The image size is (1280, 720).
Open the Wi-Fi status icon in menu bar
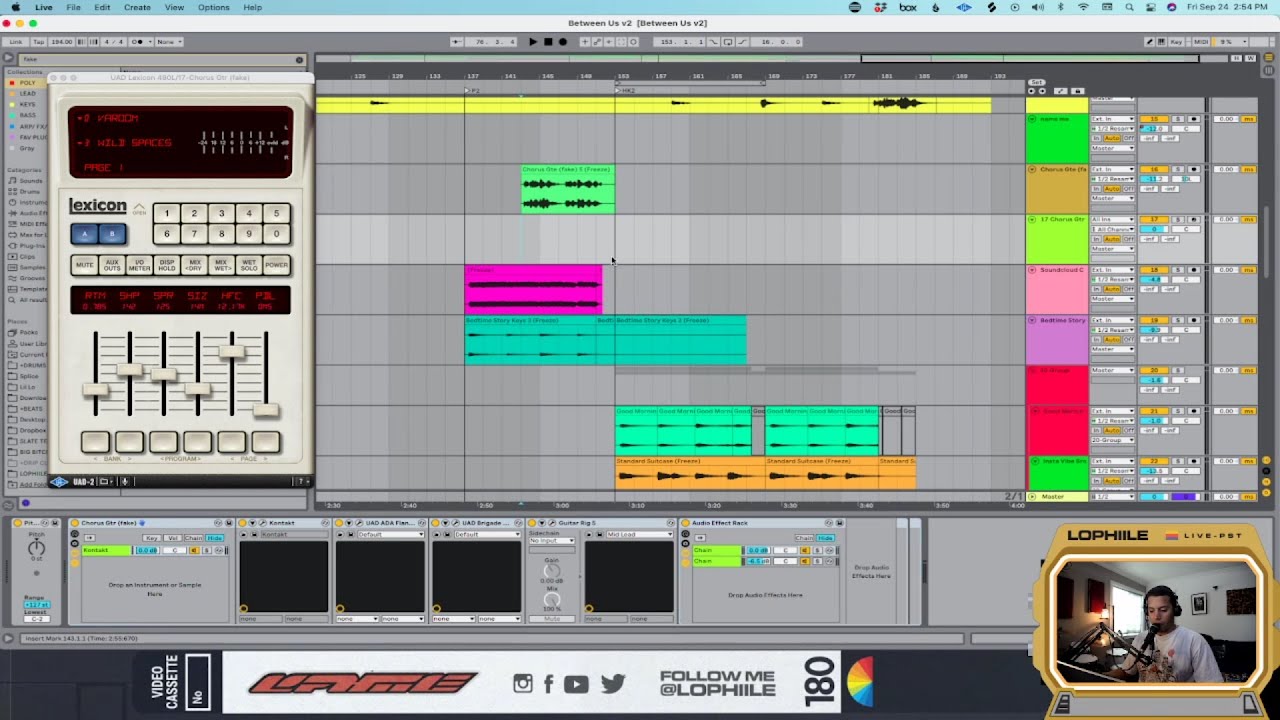[1083, 7]
